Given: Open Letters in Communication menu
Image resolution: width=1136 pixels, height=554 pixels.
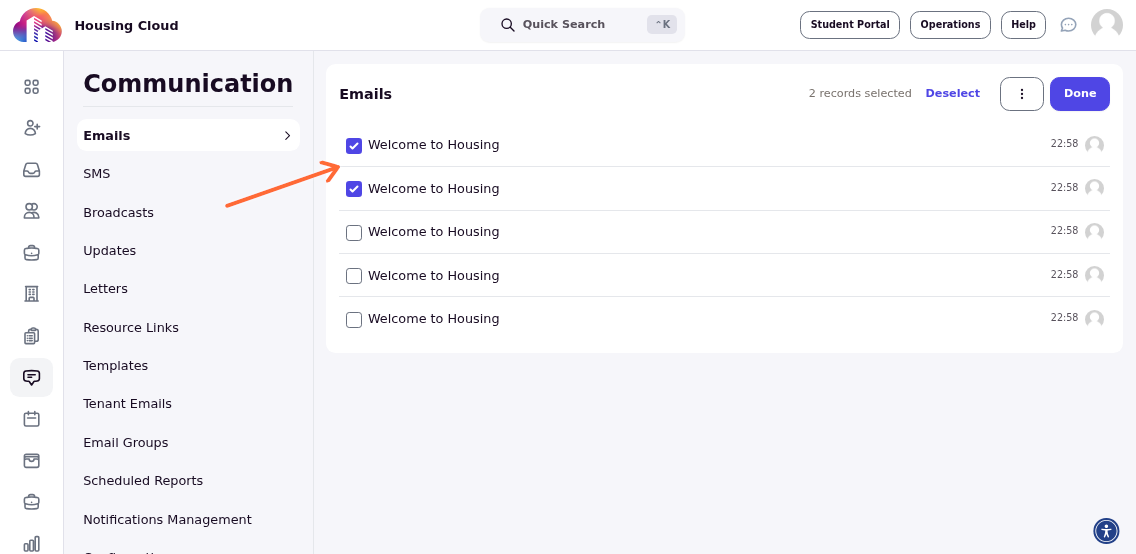Looking at the screenshot, I should [x=105, y=289].
